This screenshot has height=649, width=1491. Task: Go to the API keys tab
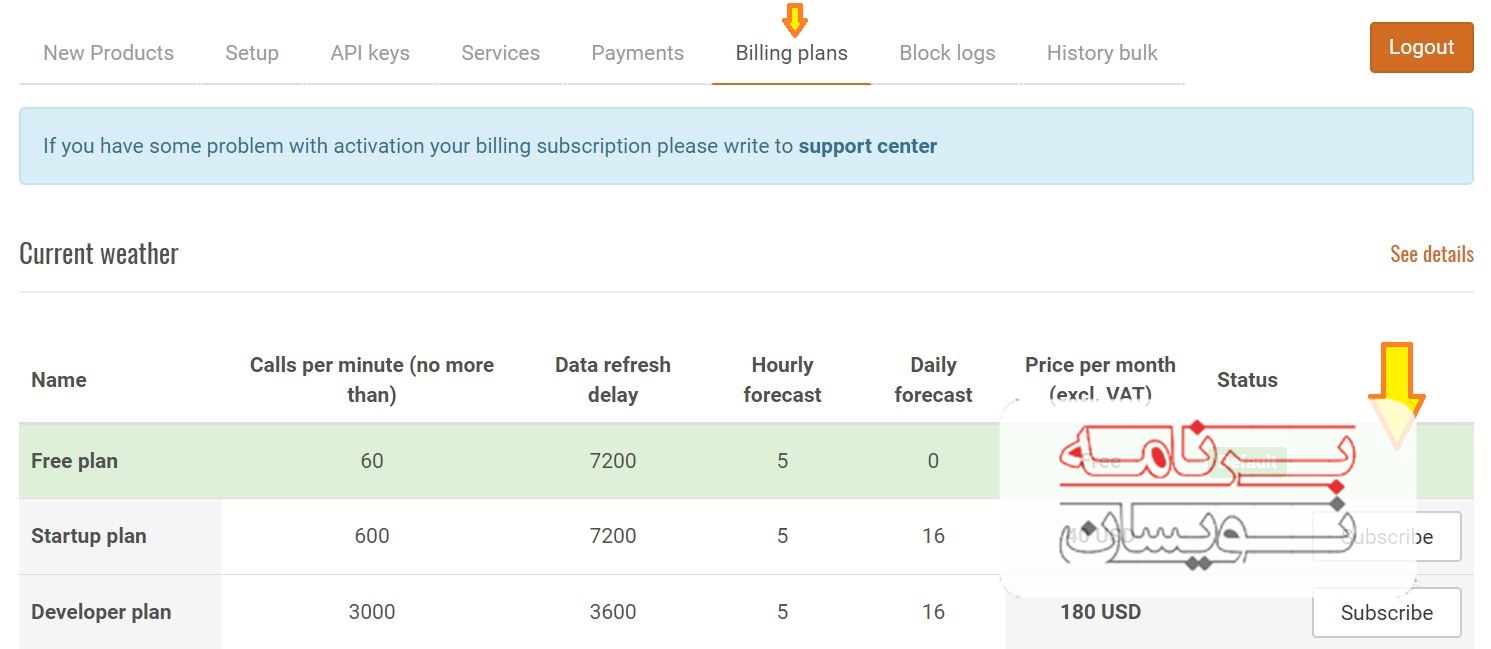[x=370, y=53]
